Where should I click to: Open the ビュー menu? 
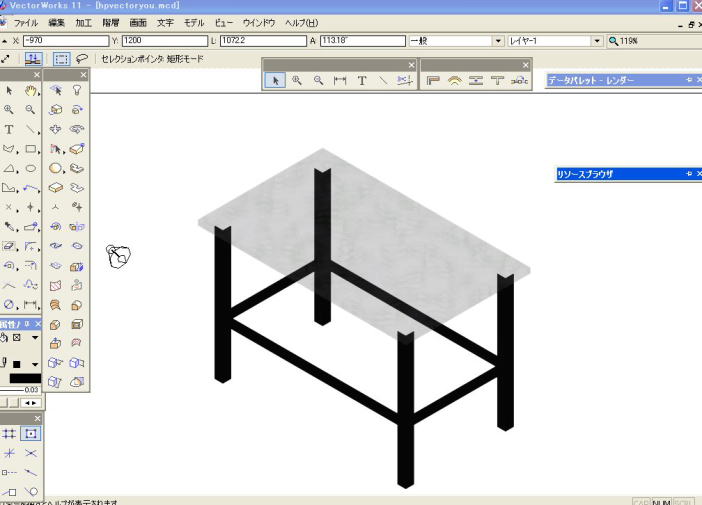[x=223, y=23]
